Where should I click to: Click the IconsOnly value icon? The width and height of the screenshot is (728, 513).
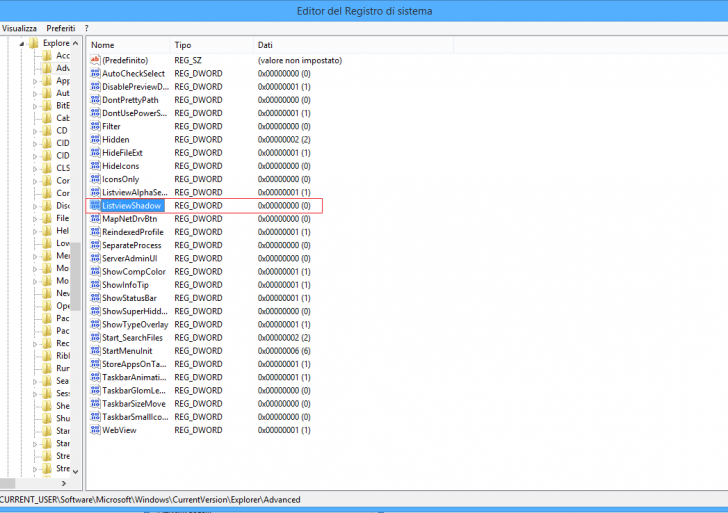click(95, 179)
